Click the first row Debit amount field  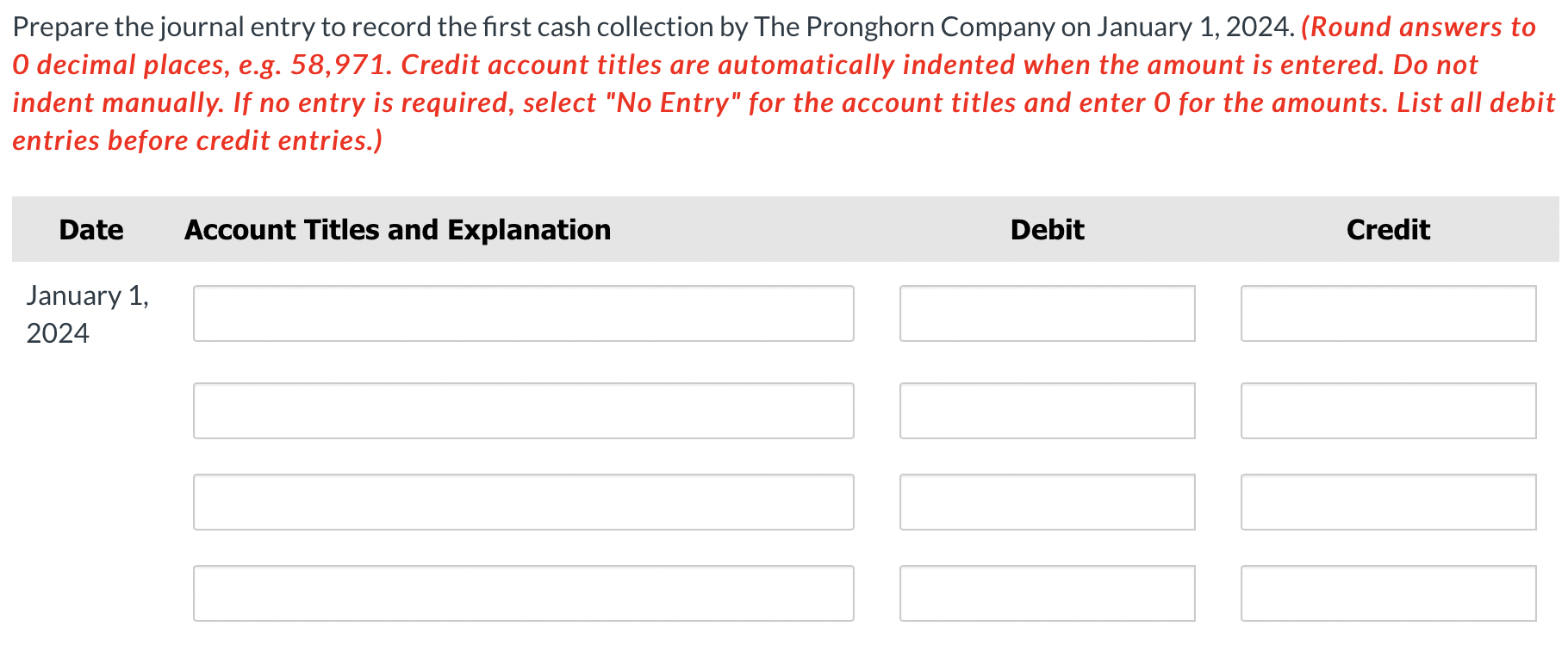coord(1047,313)
